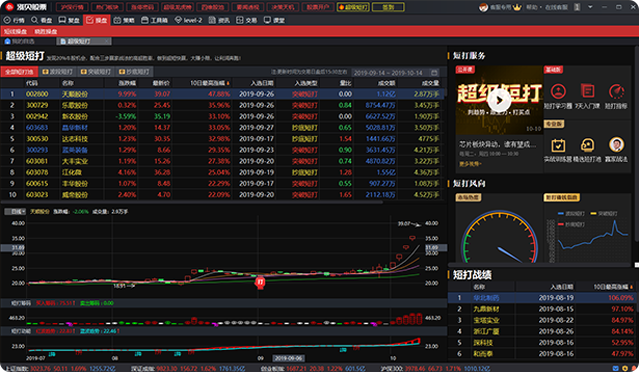
Task: Open the 精选短打池 icon
Action: point(587,145)
